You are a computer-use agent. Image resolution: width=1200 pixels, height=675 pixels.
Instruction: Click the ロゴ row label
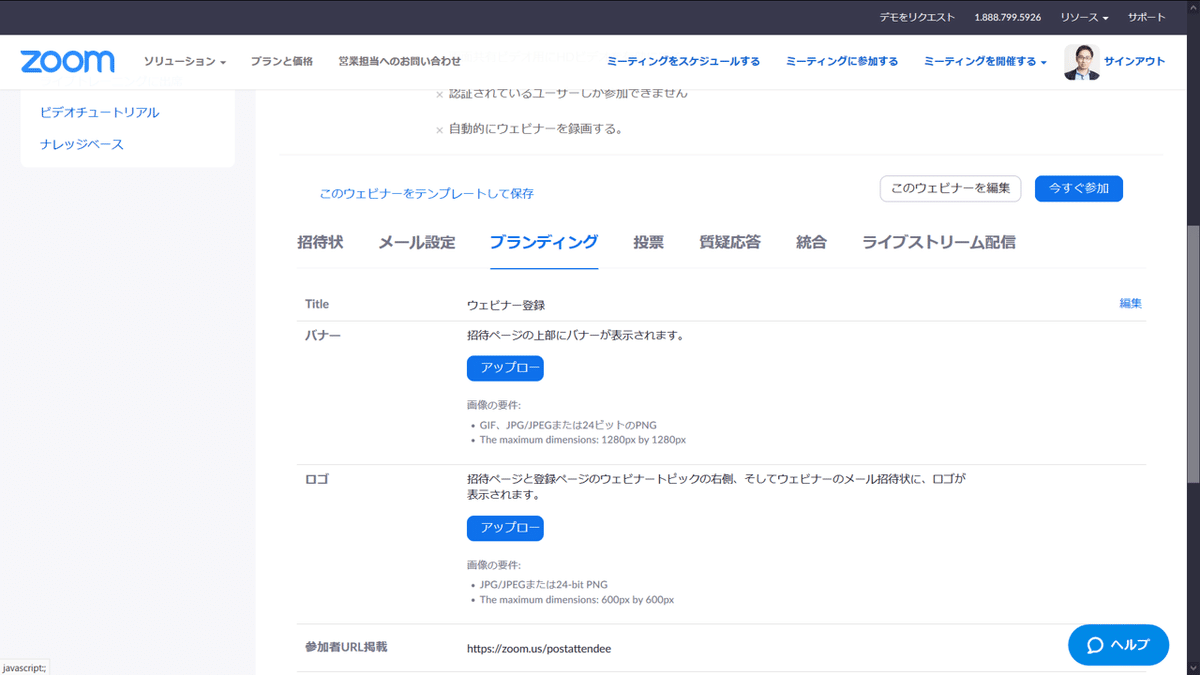317,480
